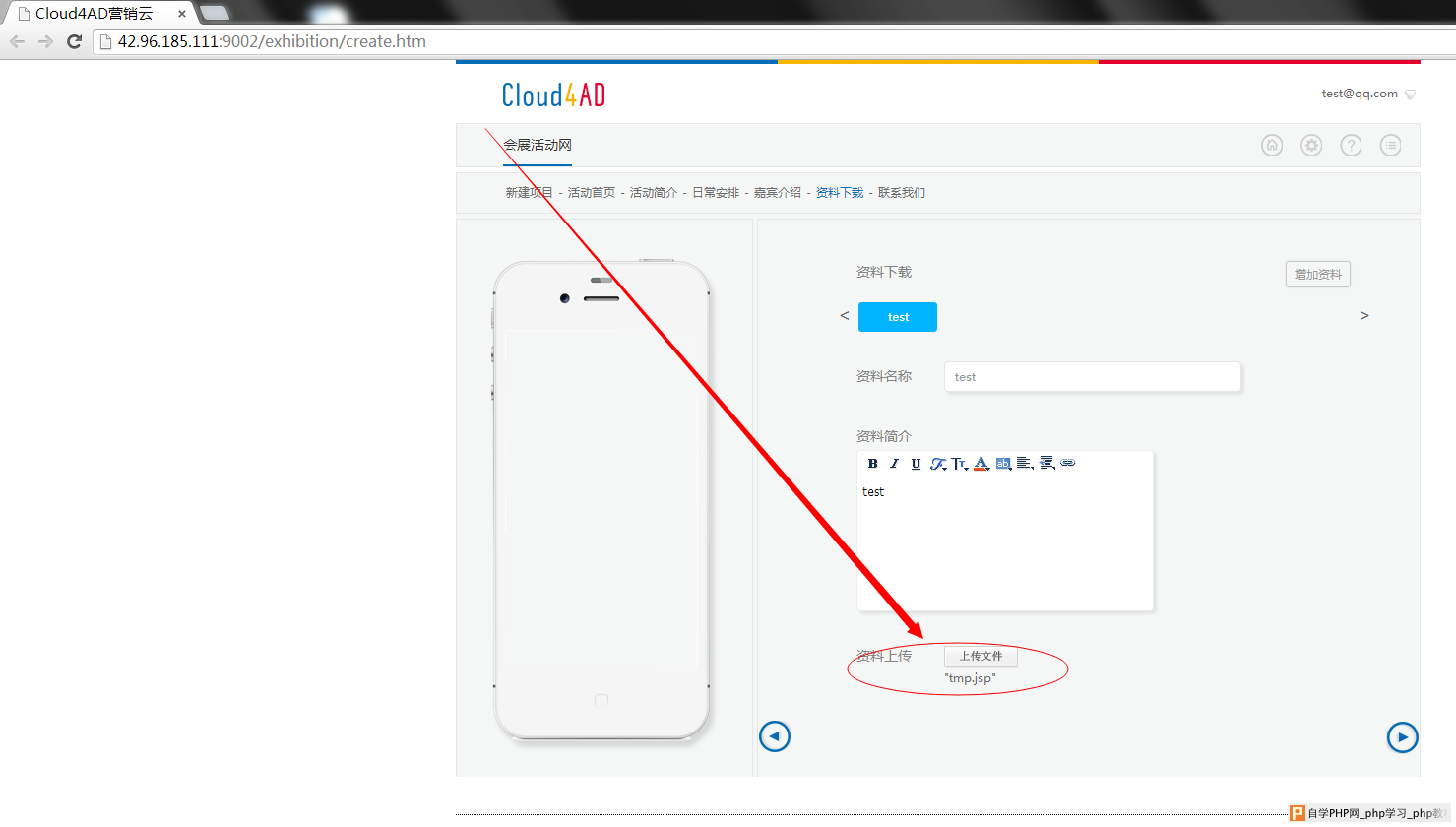The width and height of the screenshot is (1456, 827).
Task: Open font size dropdown in editor
Action: 960,464
